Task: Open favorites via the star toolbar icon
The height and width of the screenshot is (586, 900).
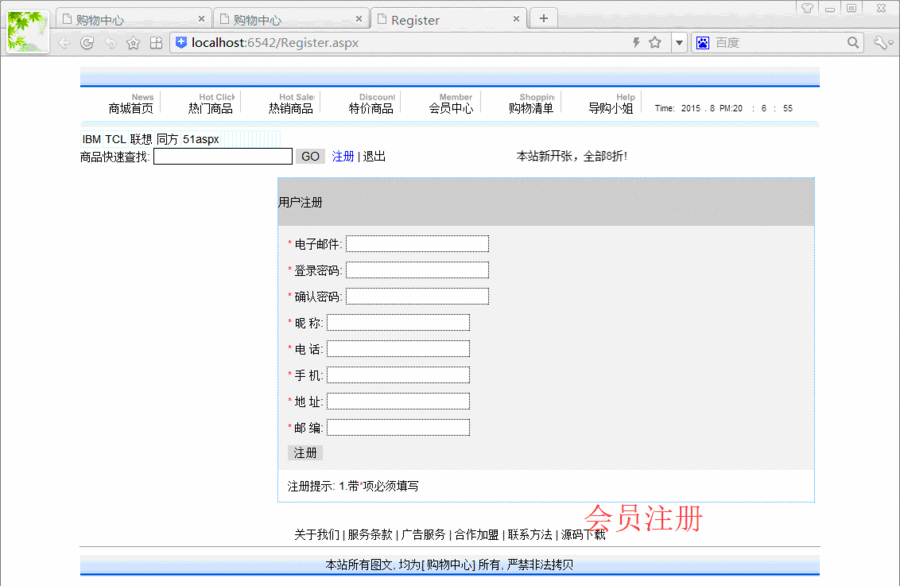Action: (133, 43)
